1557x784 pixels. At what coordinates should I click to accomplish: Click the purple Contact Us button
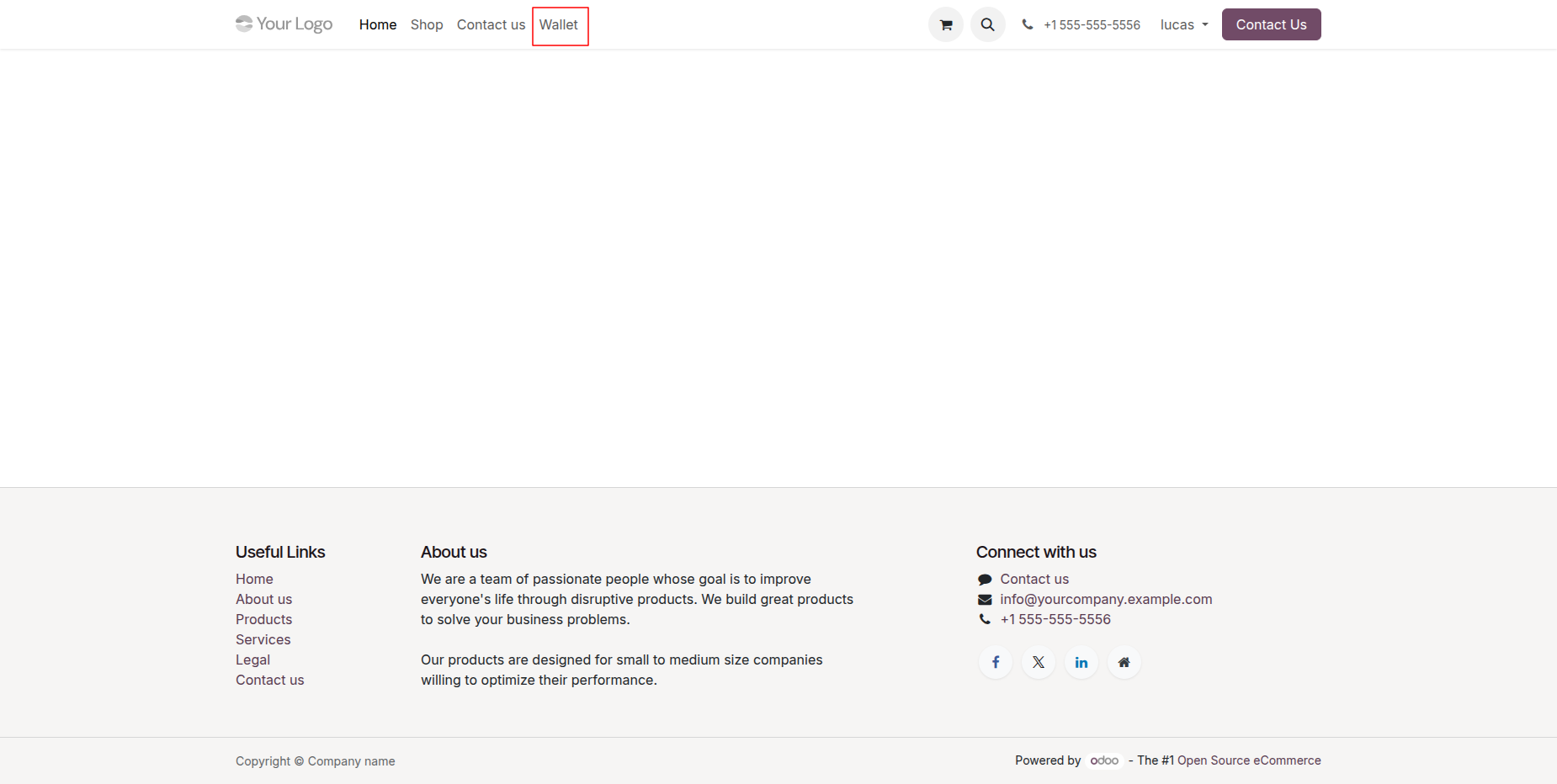tap(1272, 24)
